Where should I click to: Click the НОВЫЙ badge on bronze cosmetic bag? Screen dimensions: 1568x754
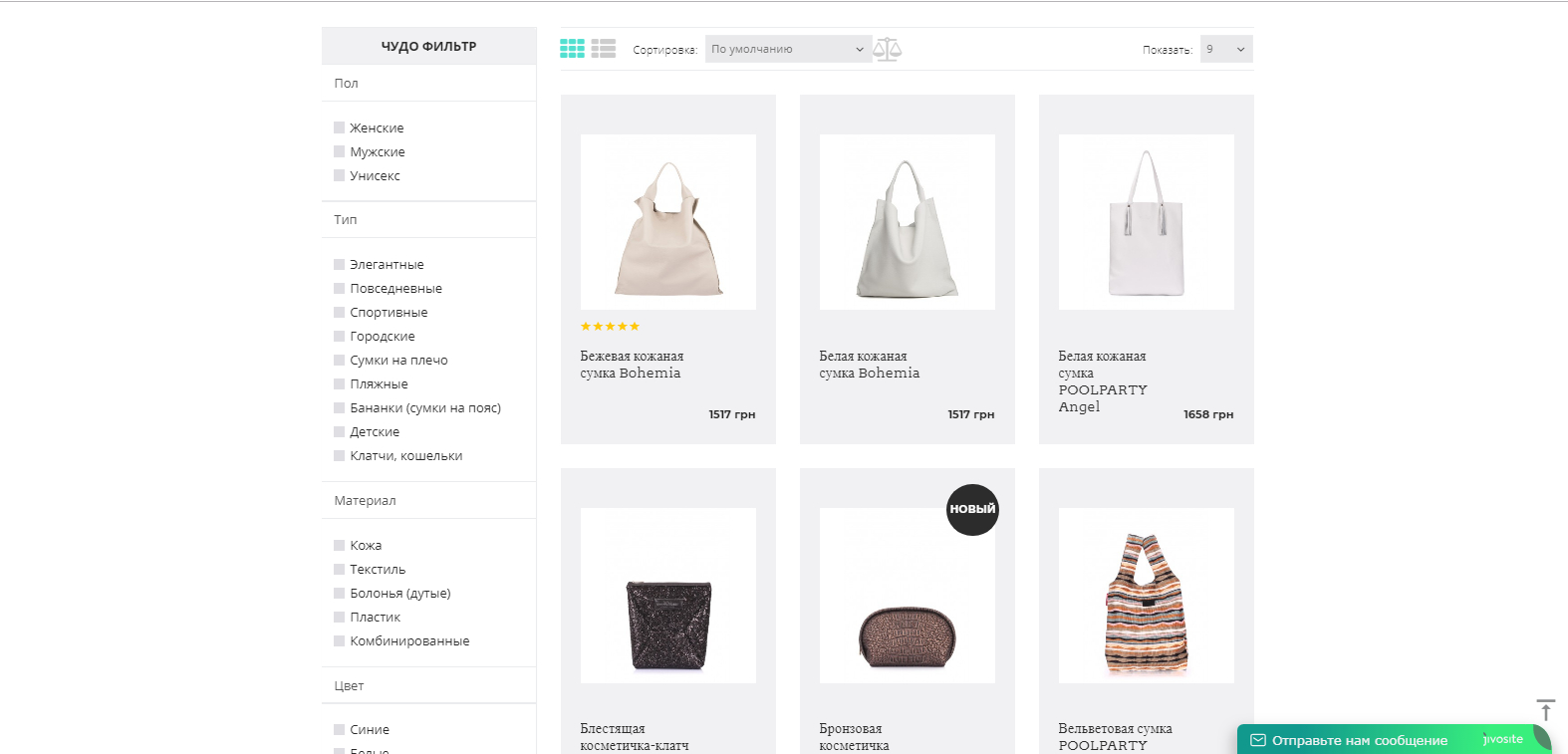[972, 509]
